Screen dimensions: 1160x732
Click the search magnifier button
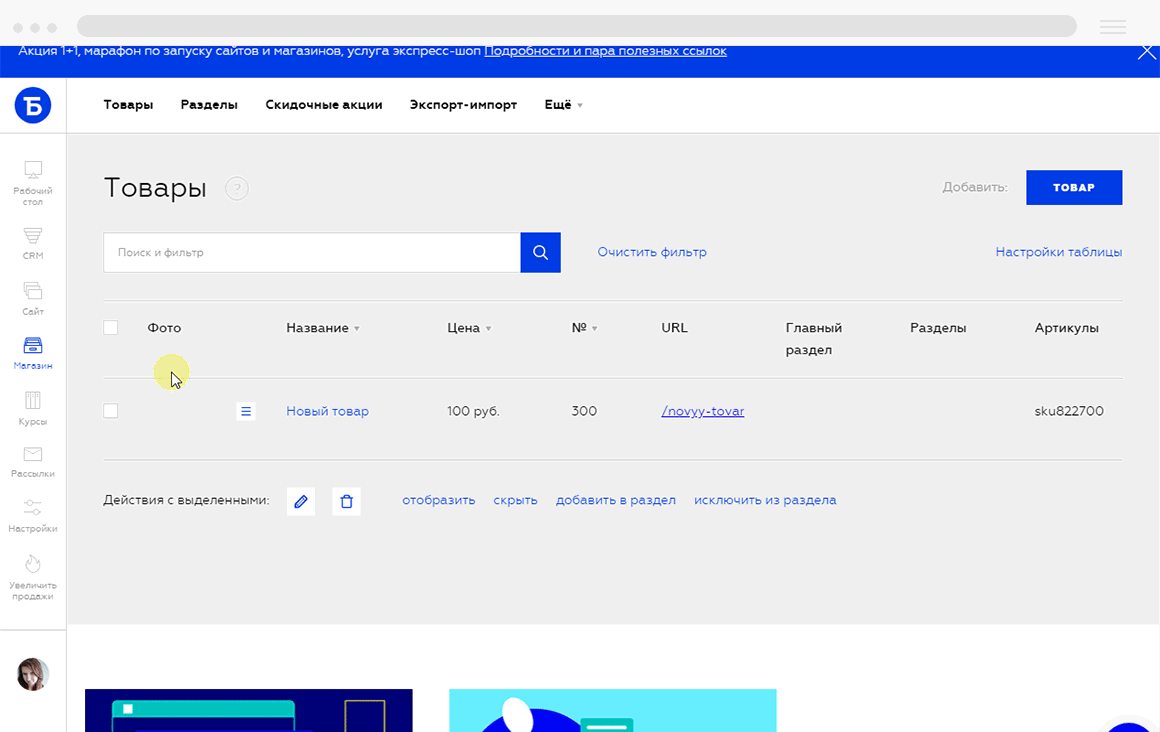[540, 252]
